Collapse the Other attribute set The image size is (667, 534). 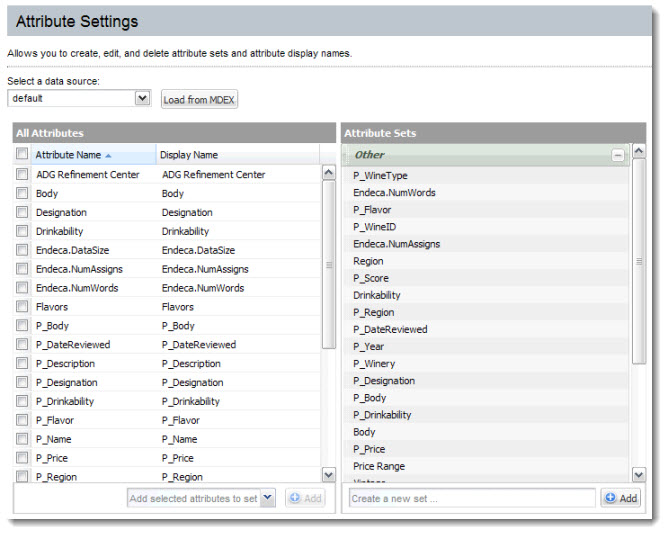[618, 155]
